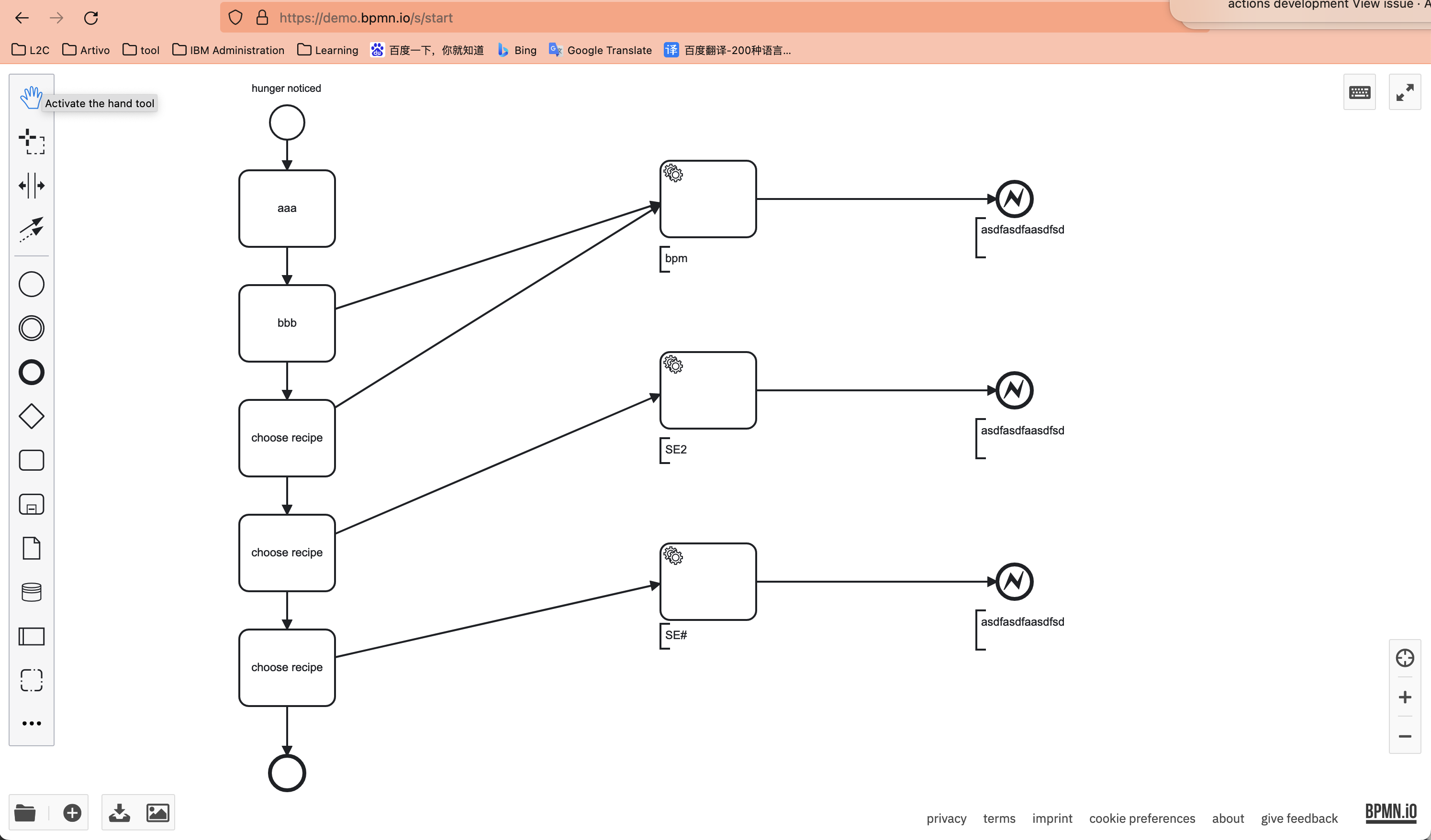Activate the create/remove space tool

[31, 186]
